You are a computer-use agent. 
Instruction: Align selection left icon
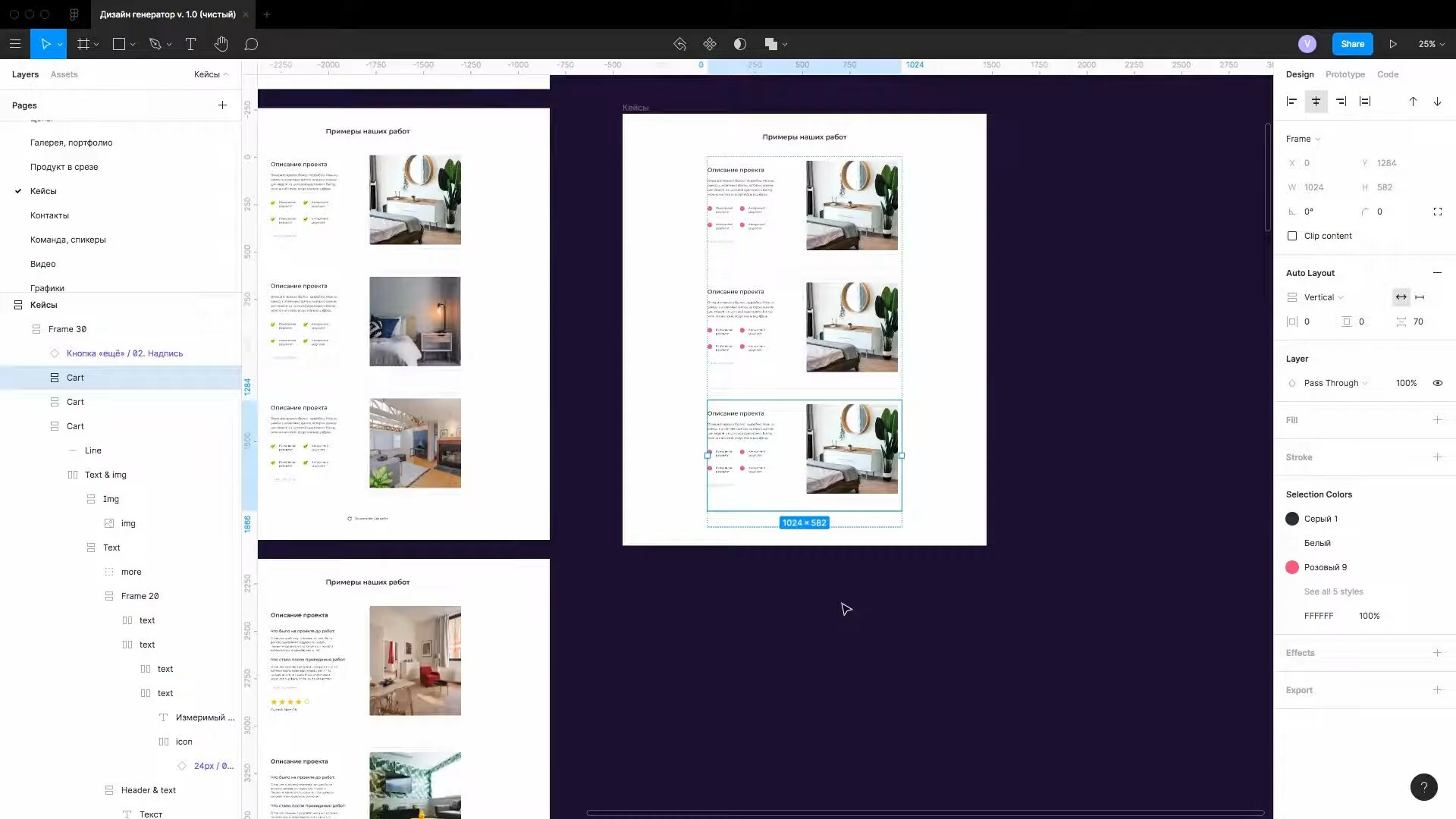1292,102
